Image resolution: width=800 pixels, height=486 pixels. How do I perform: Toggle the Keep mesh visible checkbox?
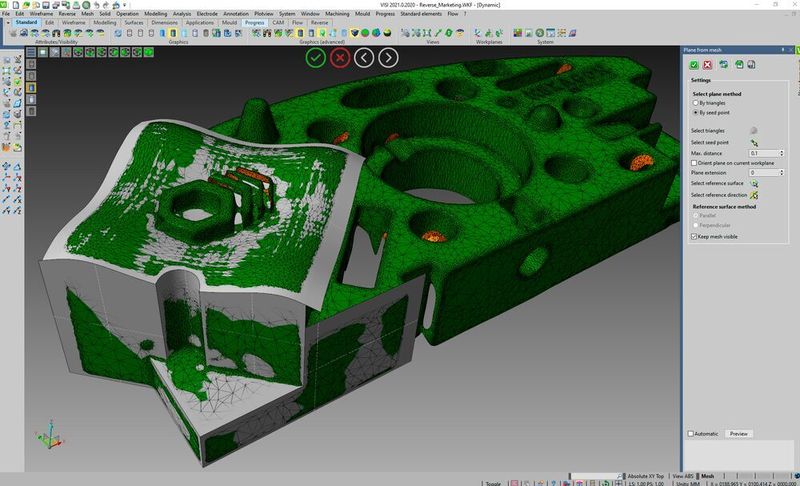coord(694,237)
